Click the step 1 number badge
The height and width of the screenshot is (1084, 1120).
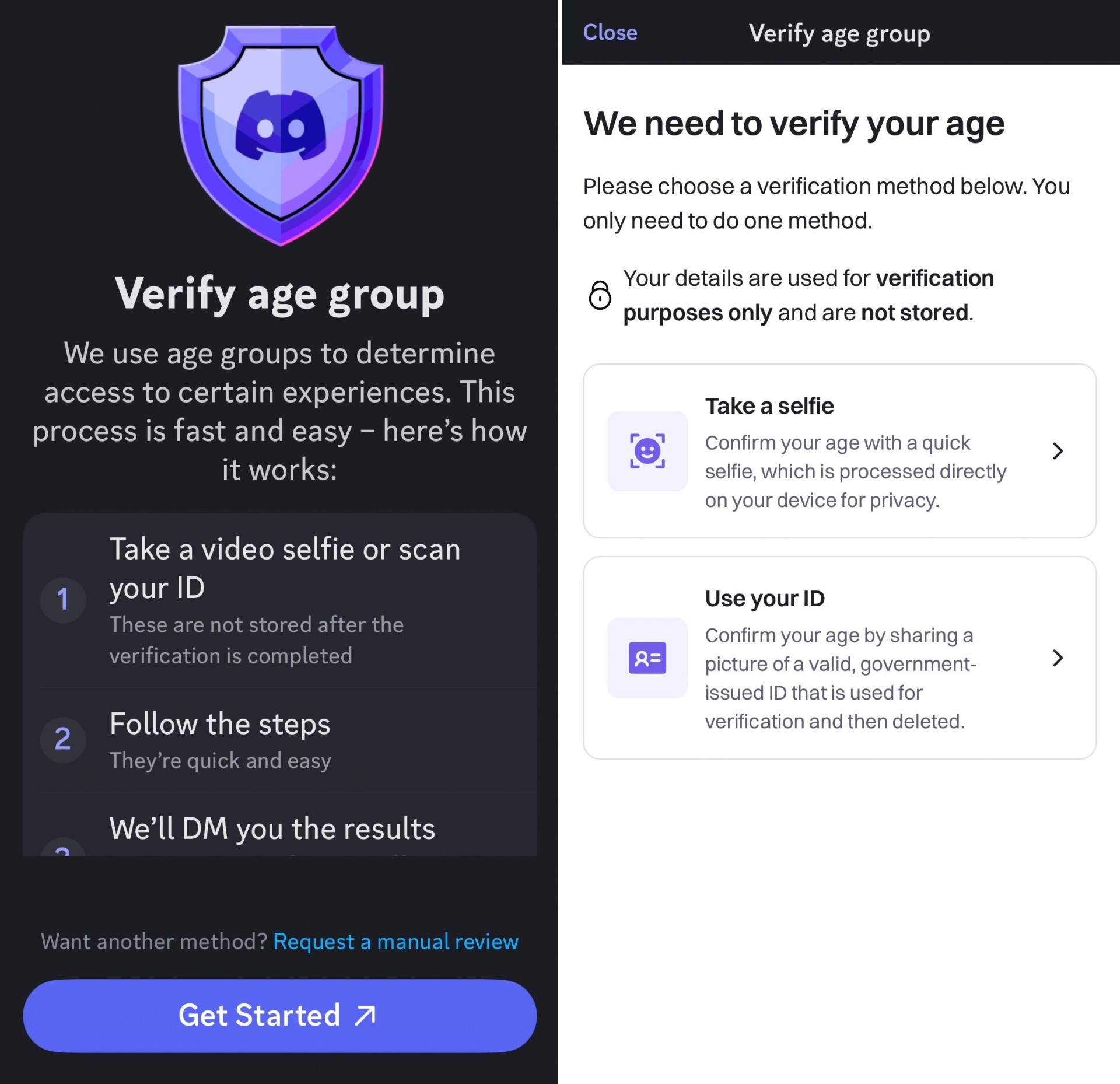tap(63, 600)
